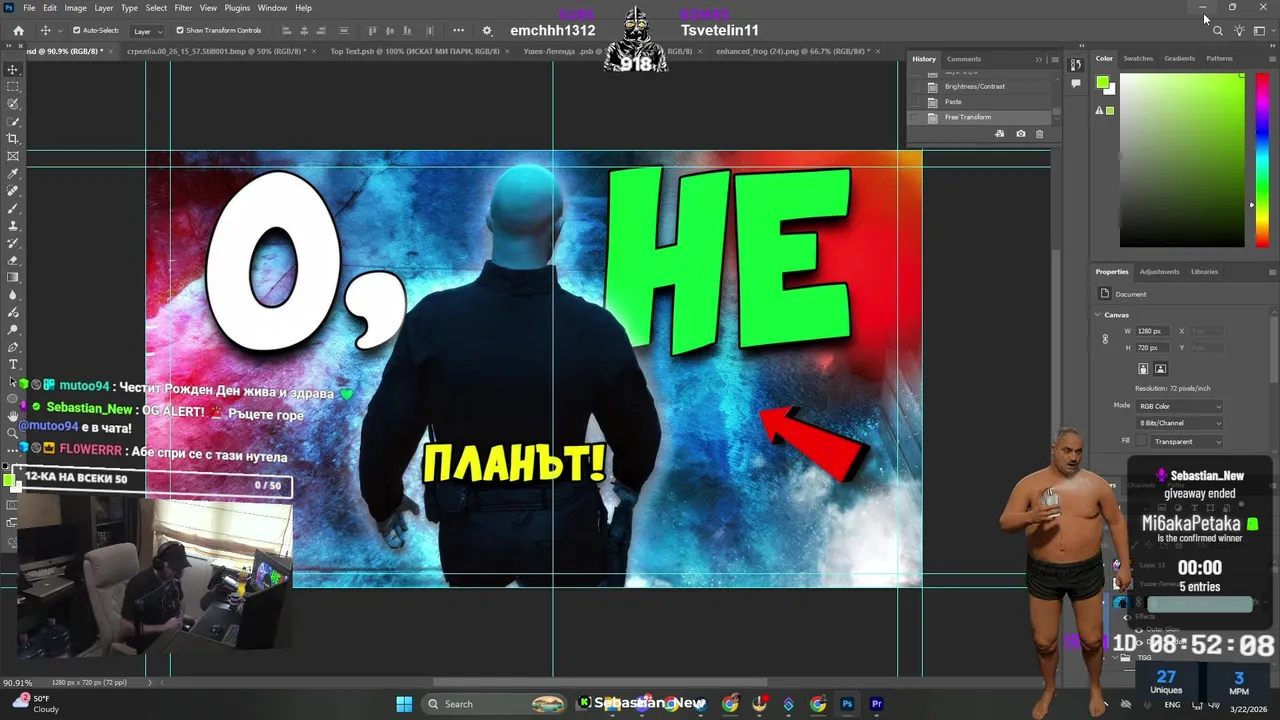Select the Pen tool
The image size is (1280, 720).
(13, 347)
